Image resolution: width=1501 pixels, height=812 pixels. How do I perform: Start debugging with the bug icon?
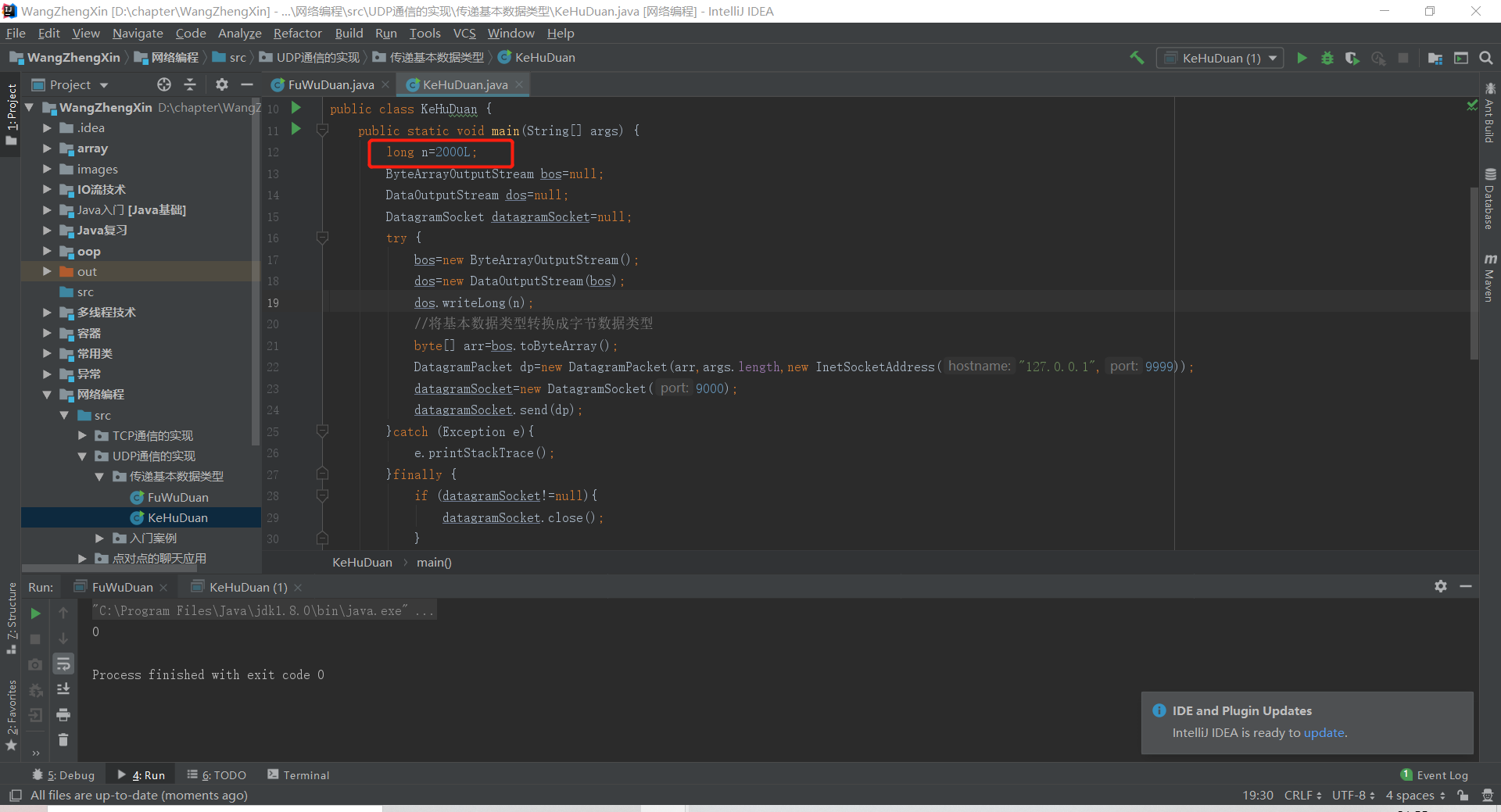pyautogui.click(x=1327, y=58)
